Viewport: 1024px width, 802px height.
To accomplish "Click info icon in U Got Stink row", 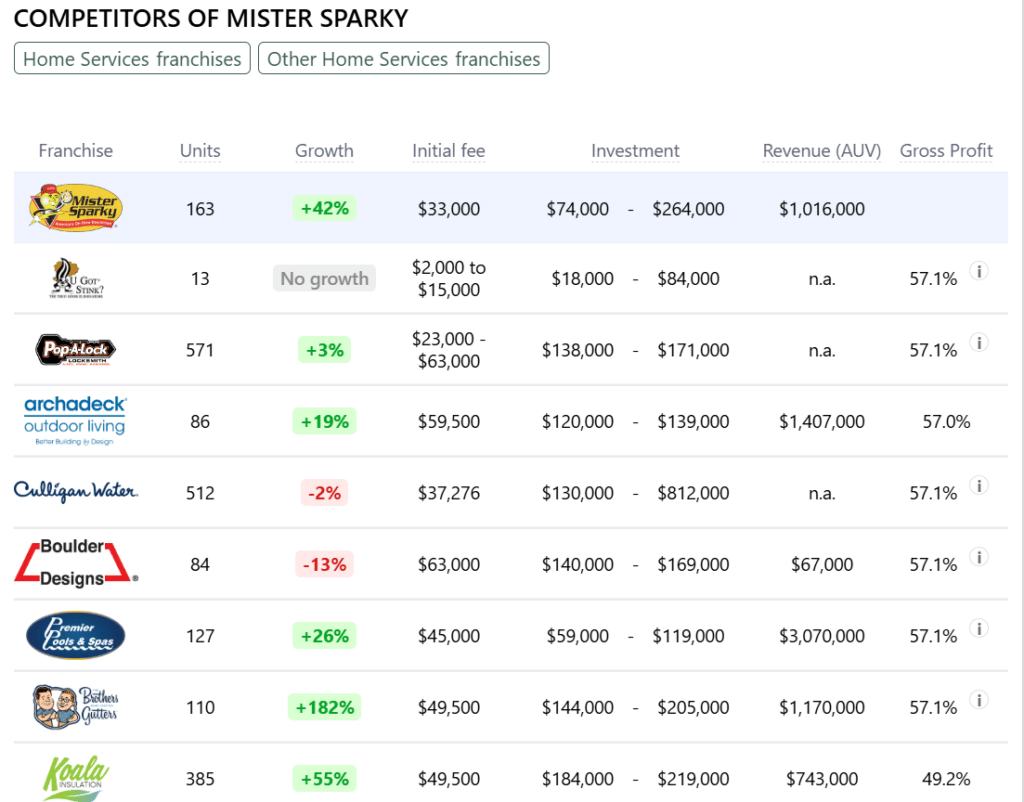I will tap(978, 271).
